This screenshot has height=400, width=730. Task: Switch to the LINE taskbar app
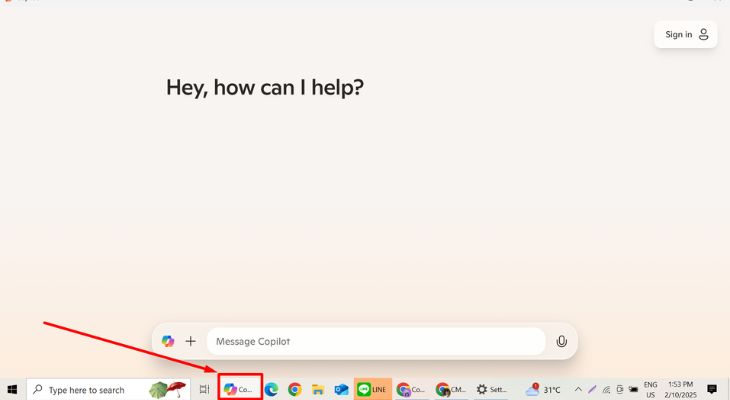372,389
